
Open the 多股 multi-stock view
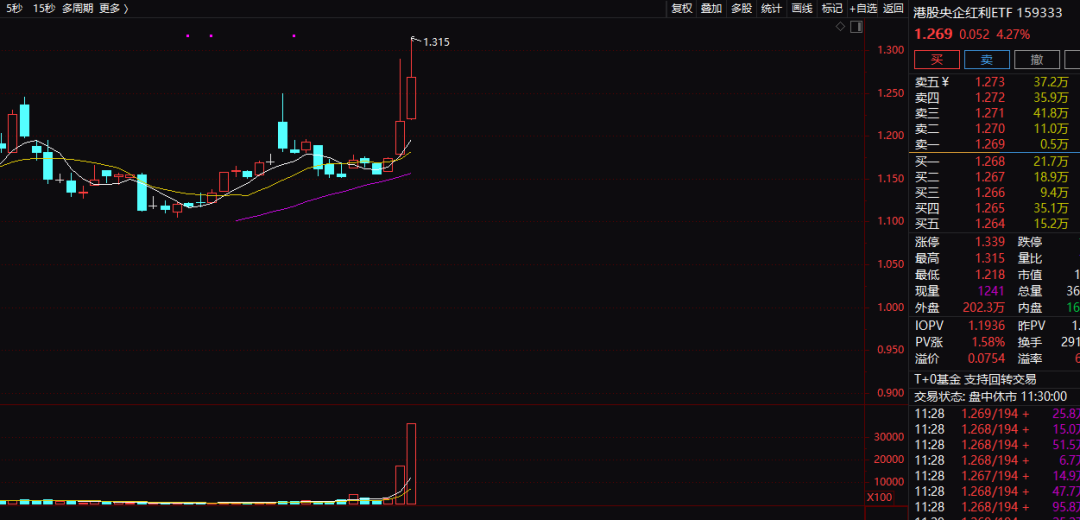741,8
